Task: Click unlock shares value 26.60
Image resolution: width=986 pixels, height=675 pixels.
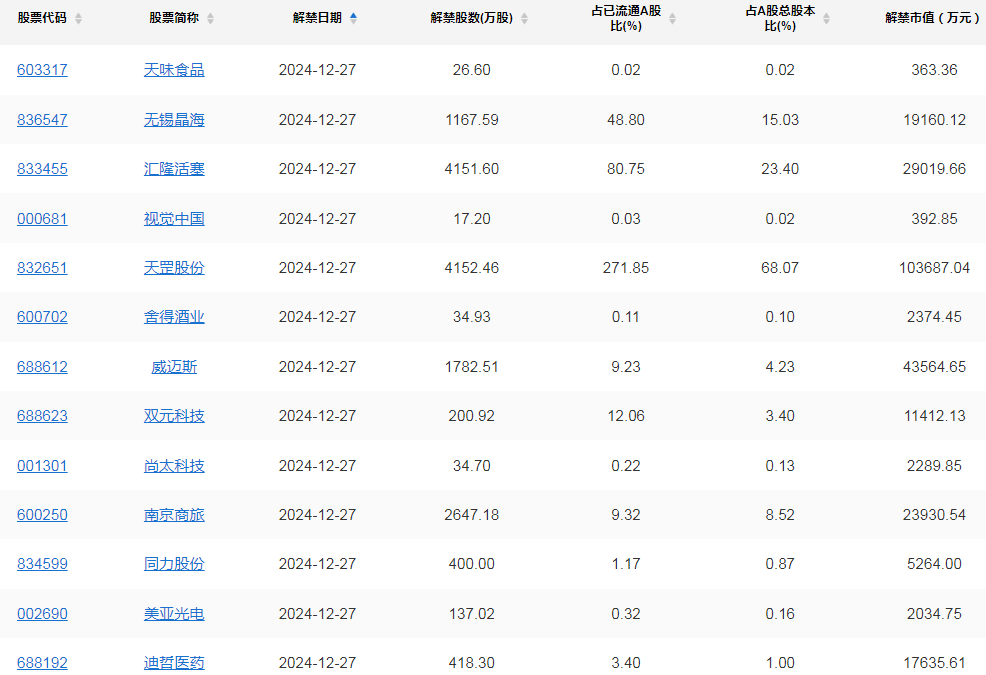Action: click(472, 70)
